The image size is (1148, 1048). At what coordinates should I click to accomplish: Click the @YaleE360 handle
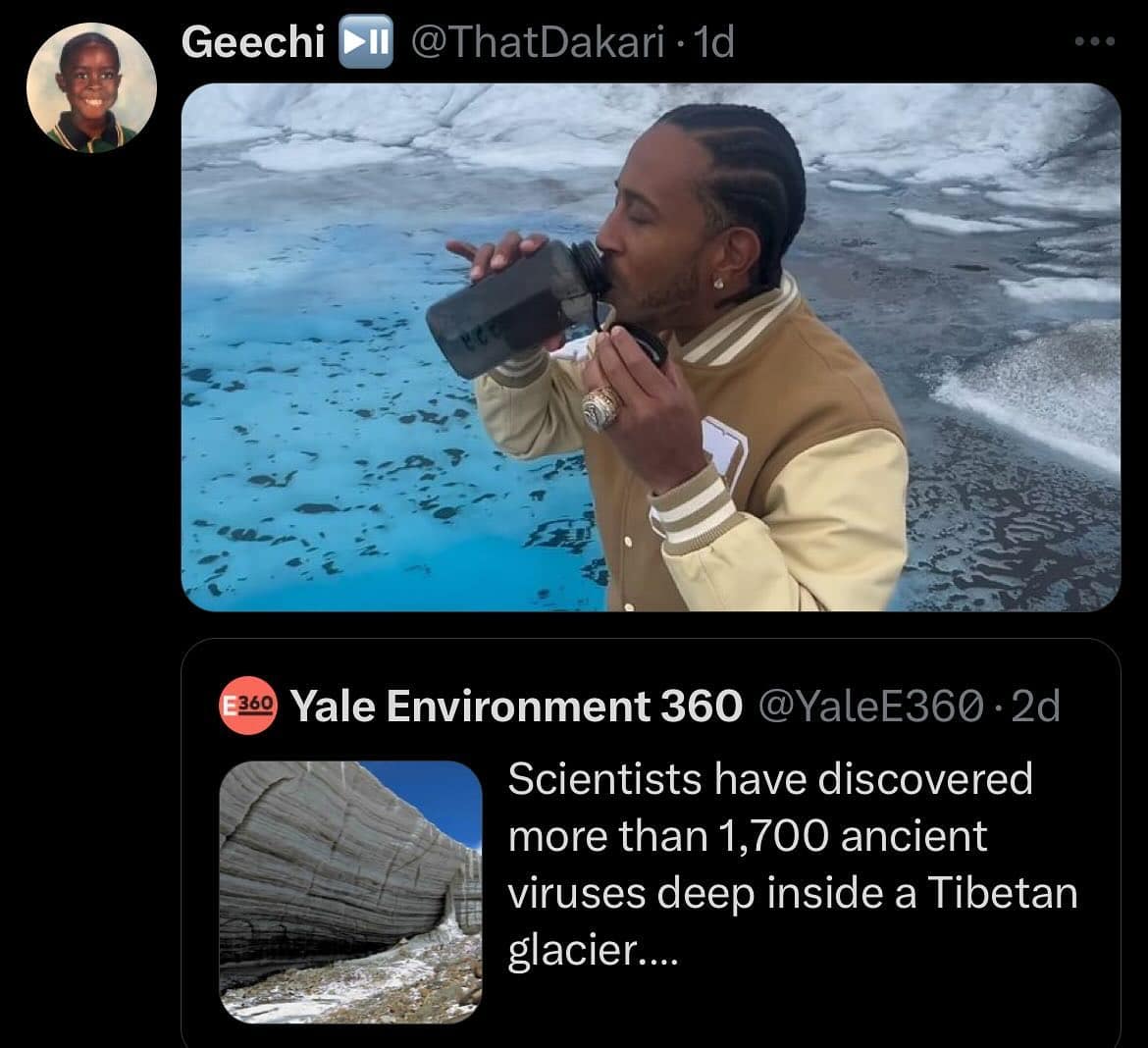[868, 705]
